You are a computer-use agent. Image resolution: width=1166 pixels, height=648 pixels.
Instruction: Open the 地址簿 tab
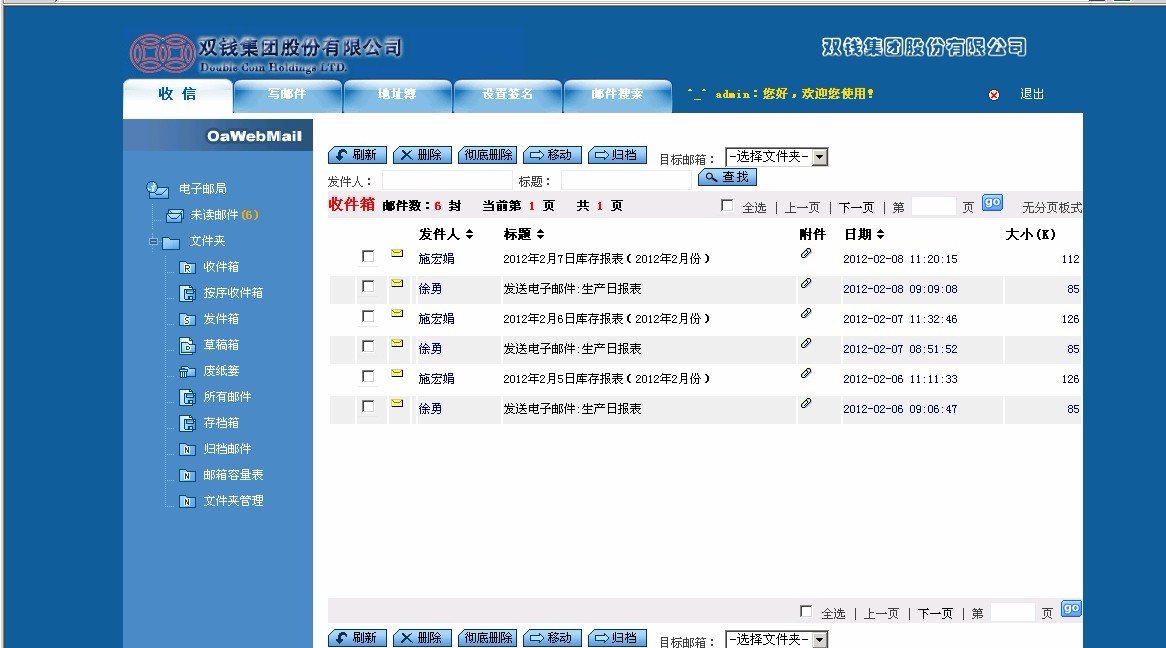397,95
